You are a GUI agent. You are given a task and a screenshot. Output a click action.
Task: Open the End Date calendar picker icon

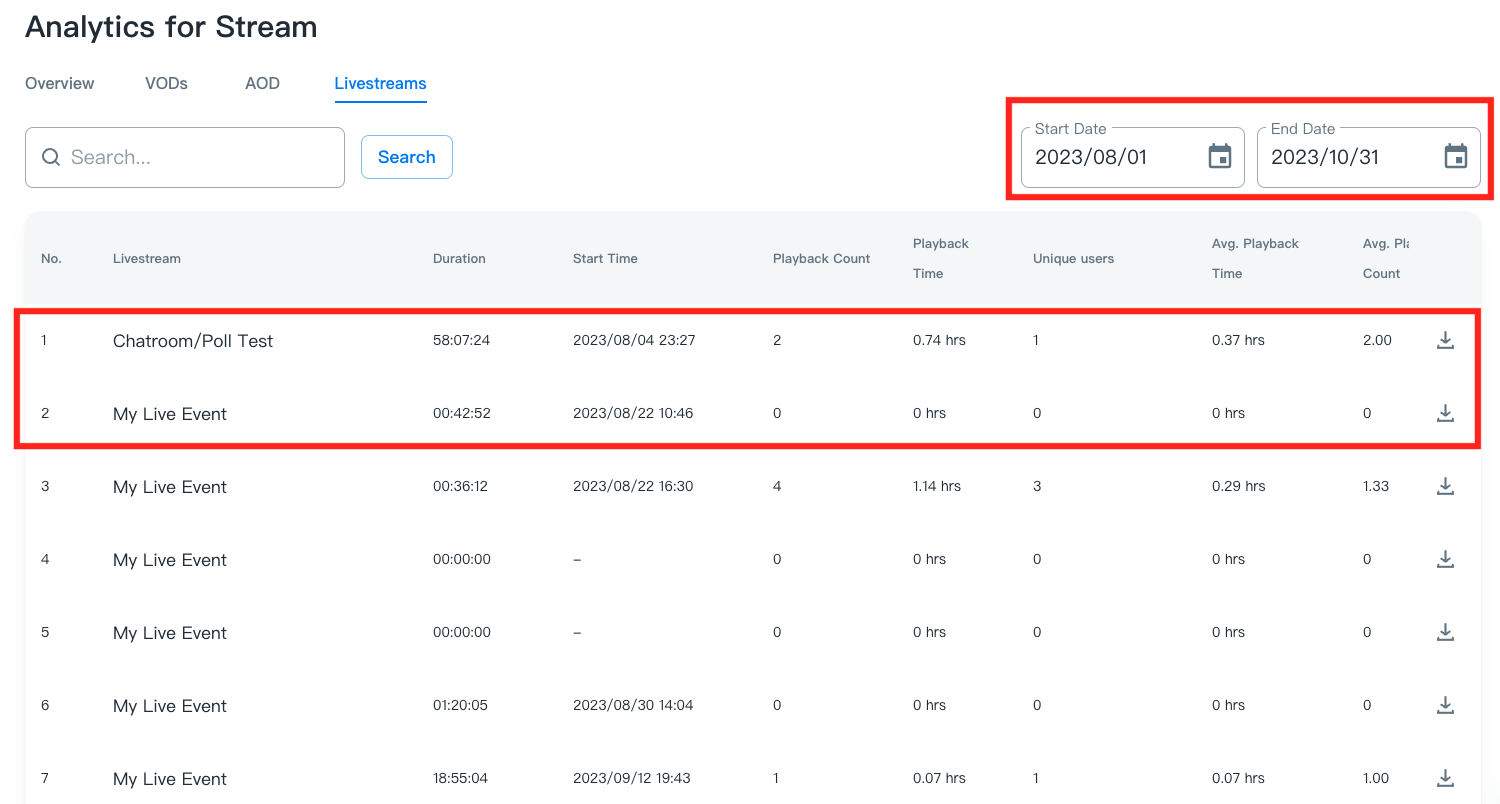point(1456,157)
